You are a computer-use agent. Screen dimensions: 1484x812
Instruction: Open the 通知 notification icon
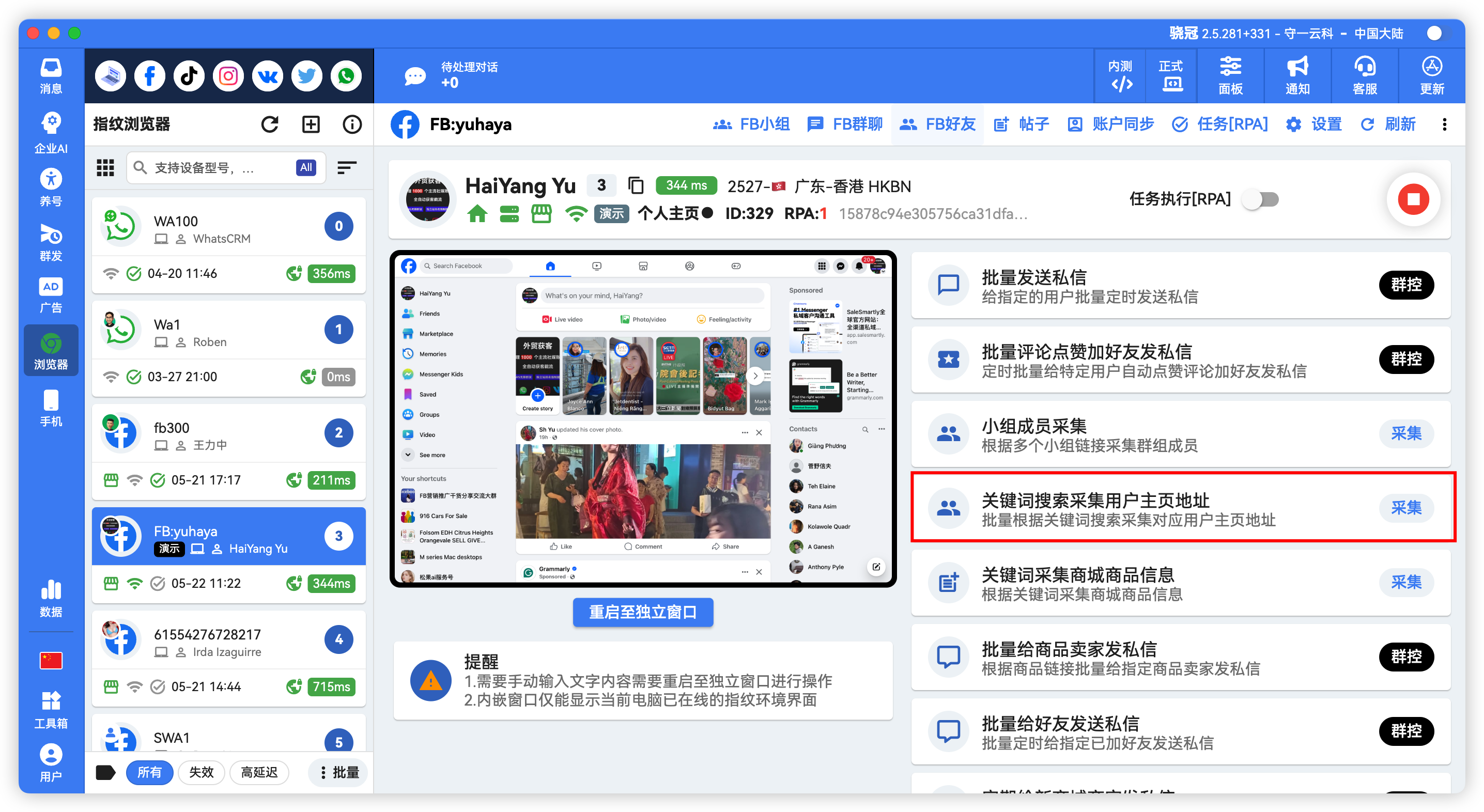click(1297, 75)
